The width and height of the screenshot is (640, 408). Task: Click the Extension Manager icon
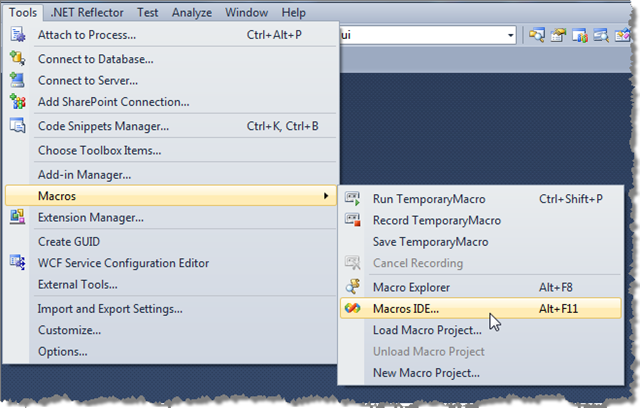coord(18,217)
